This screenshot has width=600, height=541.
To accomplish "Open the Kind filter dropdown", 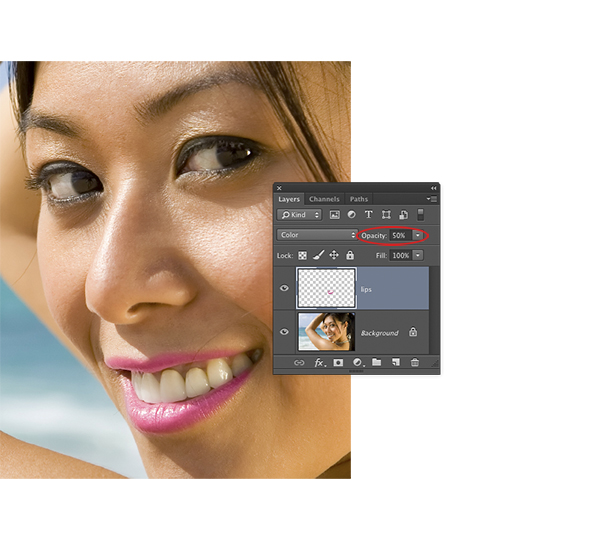I will click(299, 215).
